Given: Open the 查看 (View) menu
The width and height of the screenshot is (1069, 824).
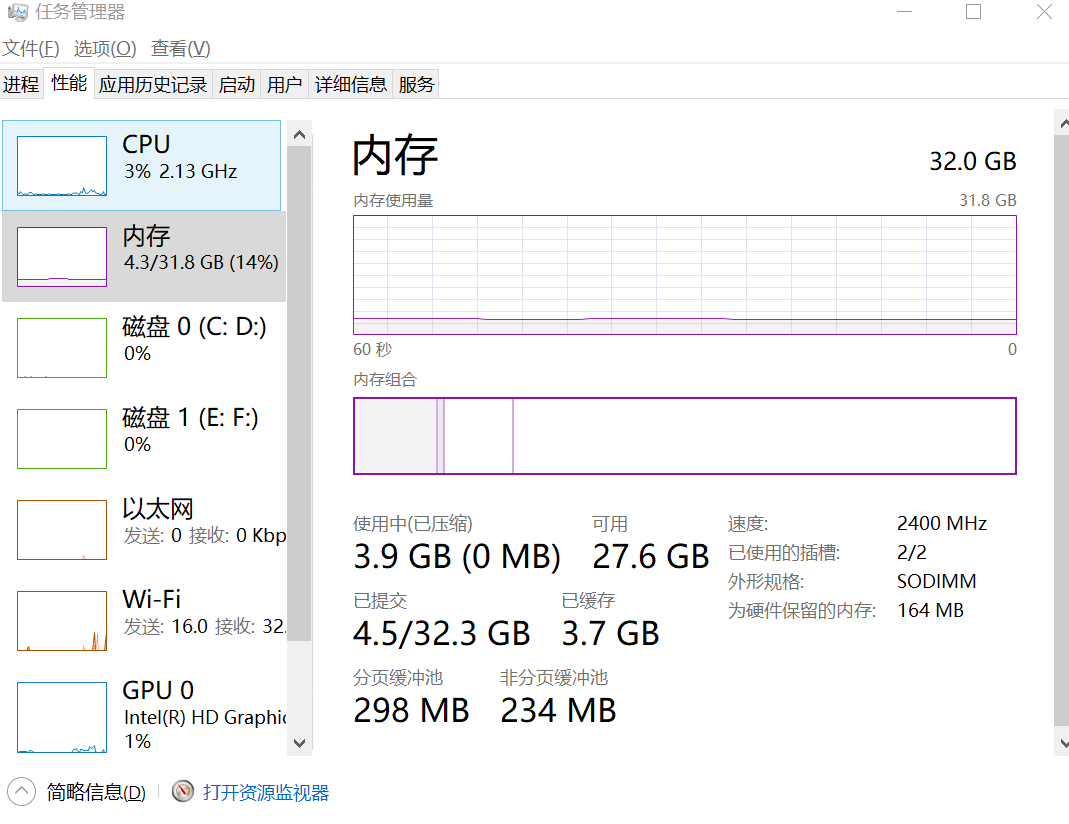Looking at the screenshot, I should coord(181,48).
